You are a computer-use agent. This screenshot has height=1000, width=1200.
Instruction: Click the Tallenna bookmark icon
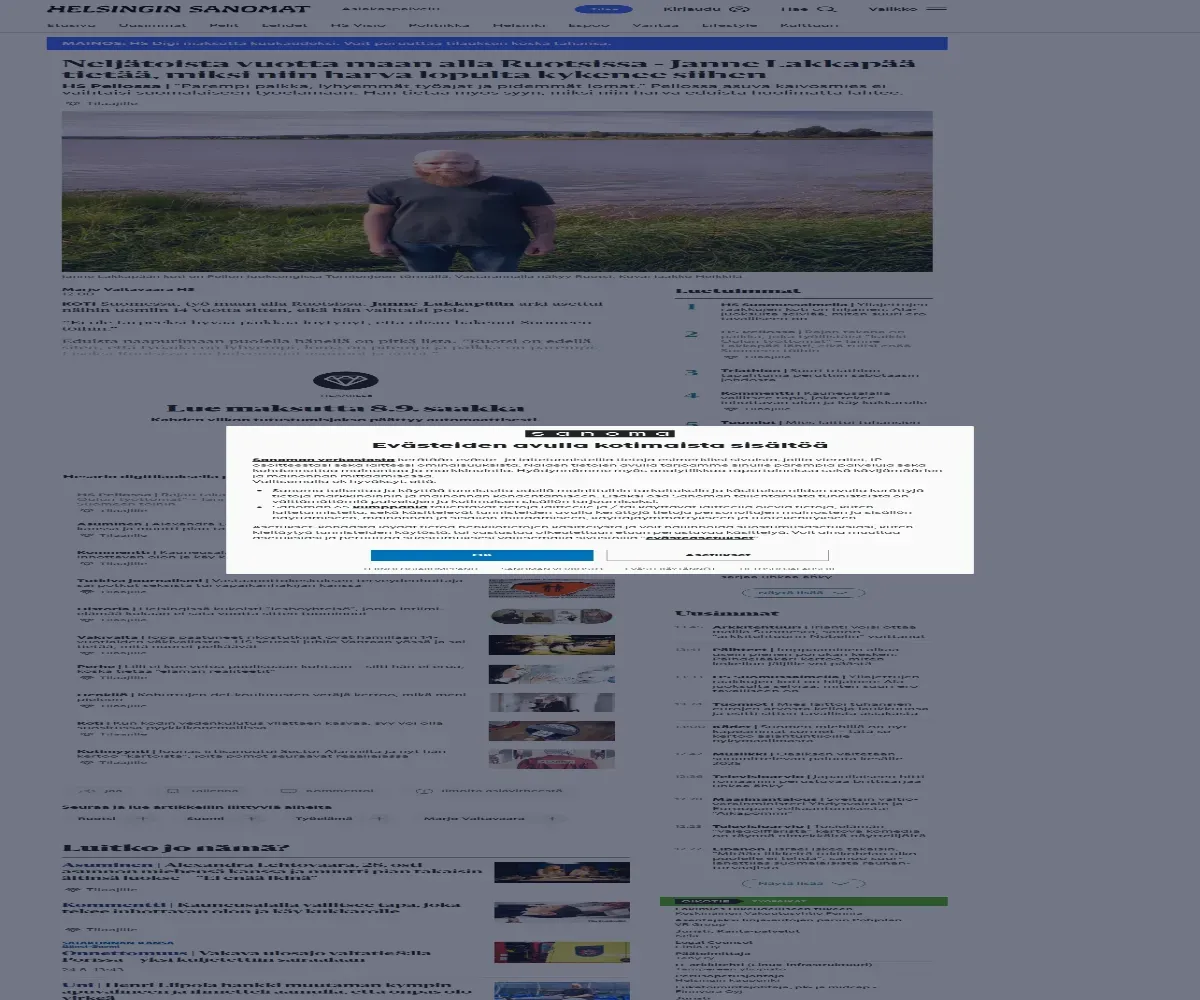click(172, 790)
